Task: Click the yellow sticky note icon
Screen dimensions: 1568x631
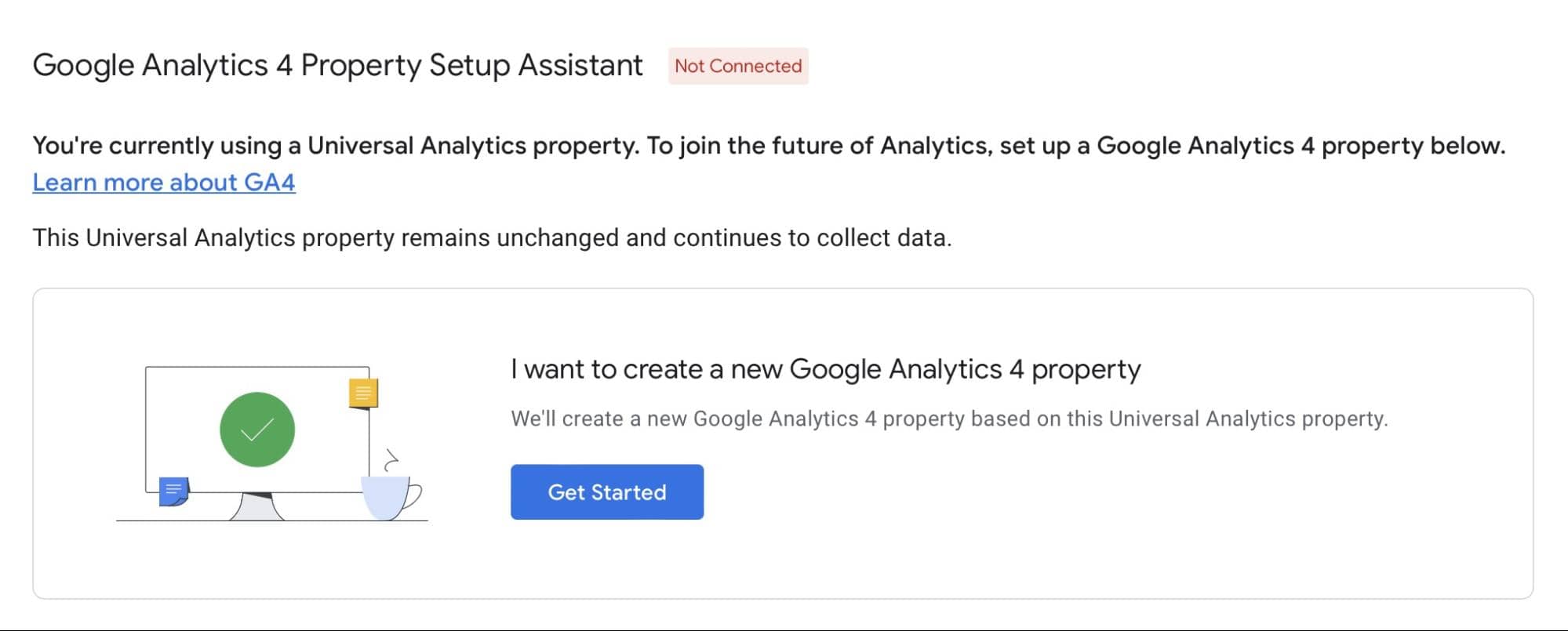Action: pos(362,391)
